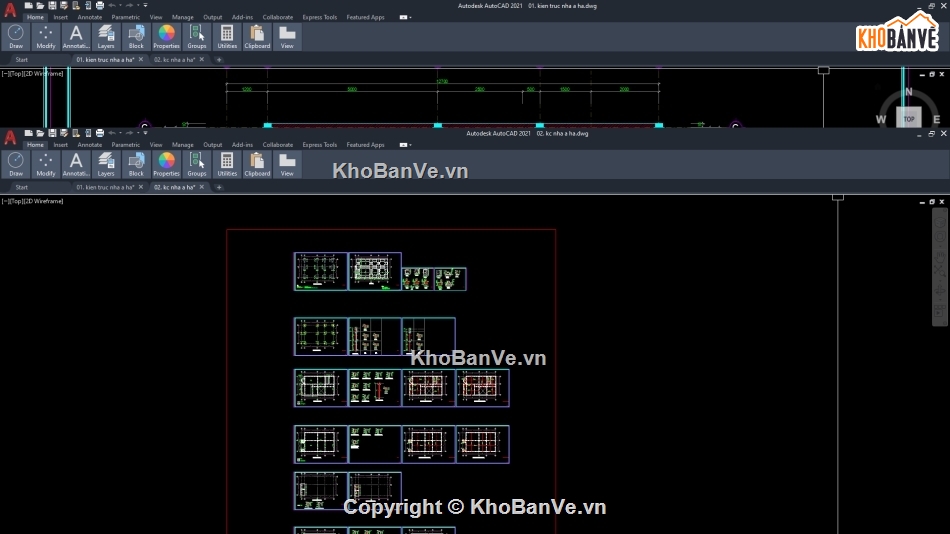This screenshot has width=950, height=534.
Task: Click New file icon in top window toolbar
Action: [28, 5]
